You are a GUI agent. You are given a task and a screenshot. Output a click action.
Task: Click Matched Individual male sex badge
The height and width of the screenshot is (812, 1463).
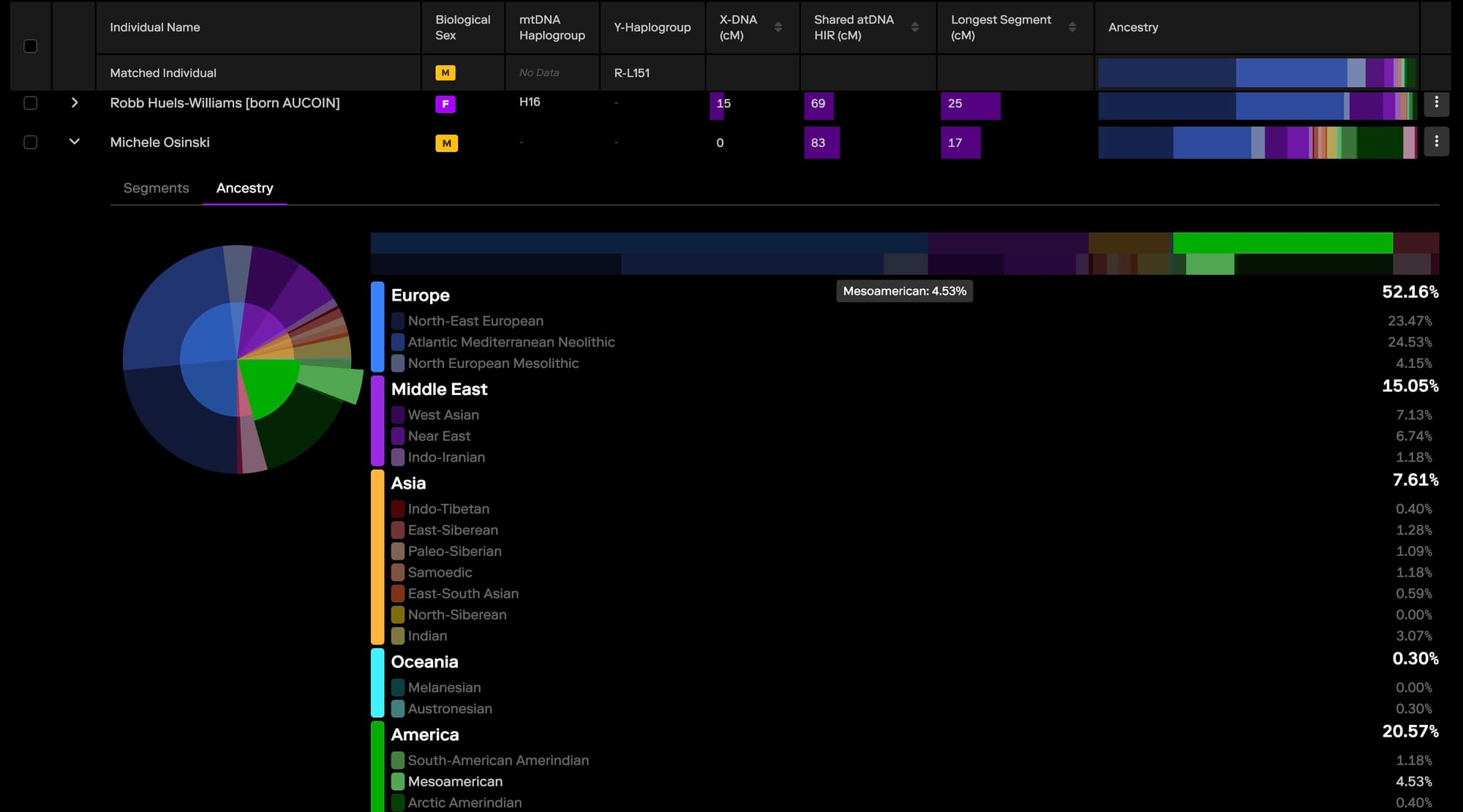click(x=445, y=73)
